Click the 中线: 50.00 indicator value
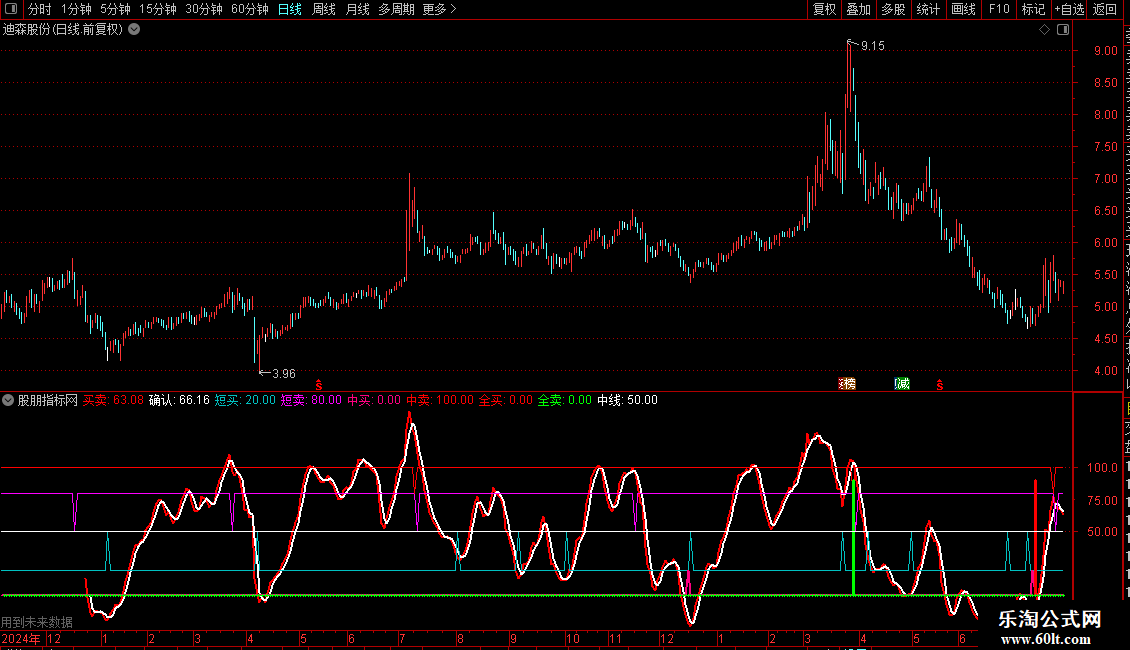The height and width of the screenshot is (650, 1130). coord(627,400)
